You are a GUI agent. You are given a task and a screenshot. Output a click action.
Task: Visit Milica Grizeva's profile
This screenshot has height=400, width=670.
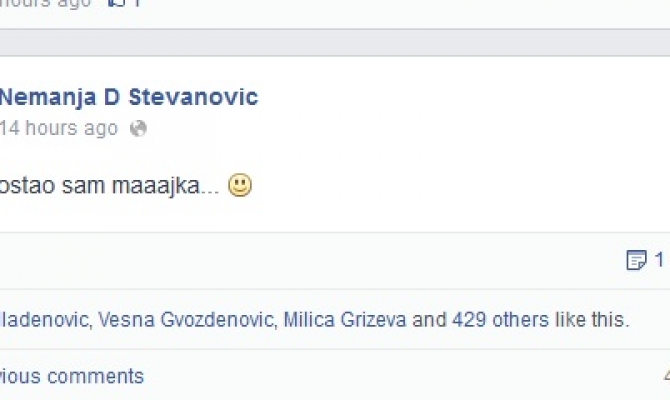click(345, 320)
